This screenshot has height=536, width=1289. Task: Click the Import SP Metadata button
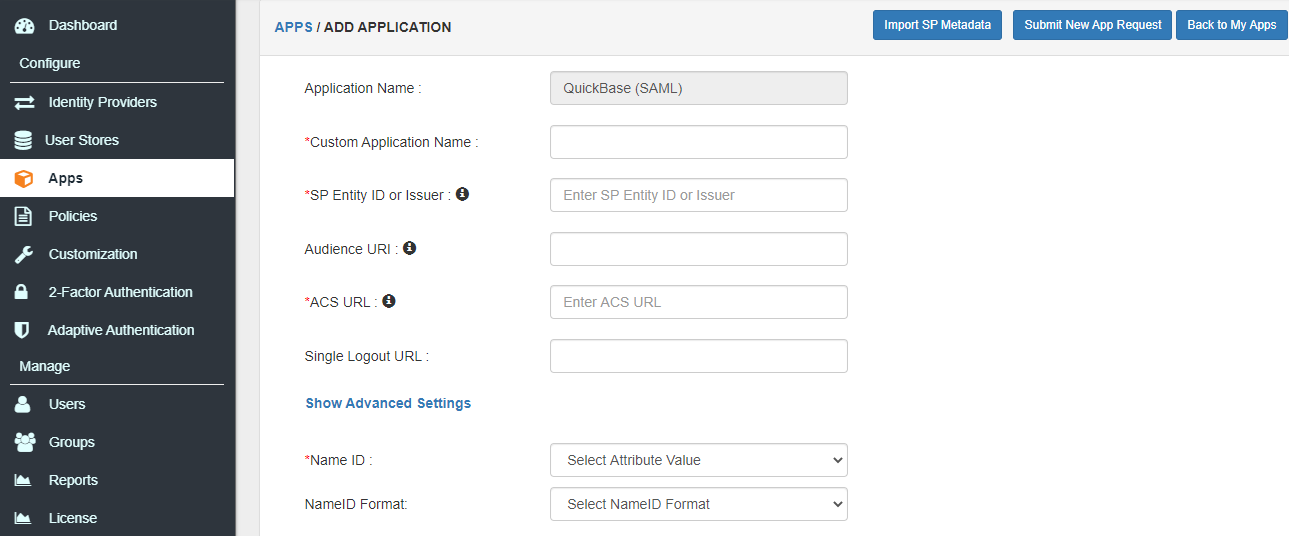937,25
